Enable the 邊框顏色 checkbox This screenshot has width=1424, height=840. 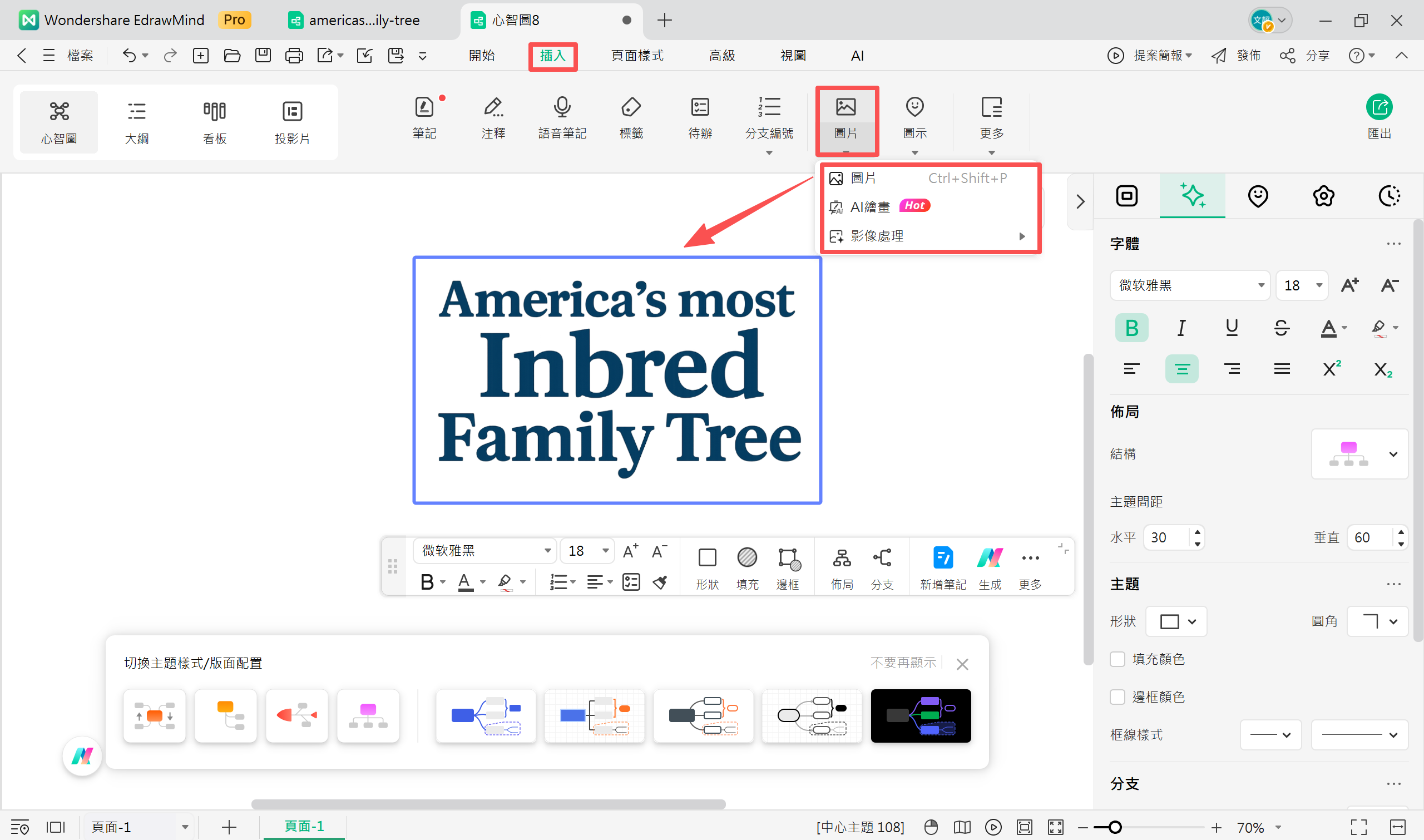pyautogui.click(x=1118, y=697)
